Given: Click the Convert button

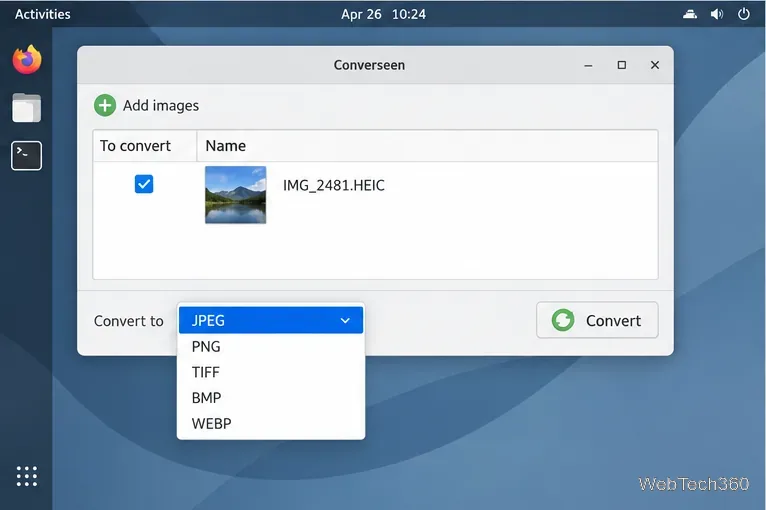Looking at the screenshot, I should 597,320.
